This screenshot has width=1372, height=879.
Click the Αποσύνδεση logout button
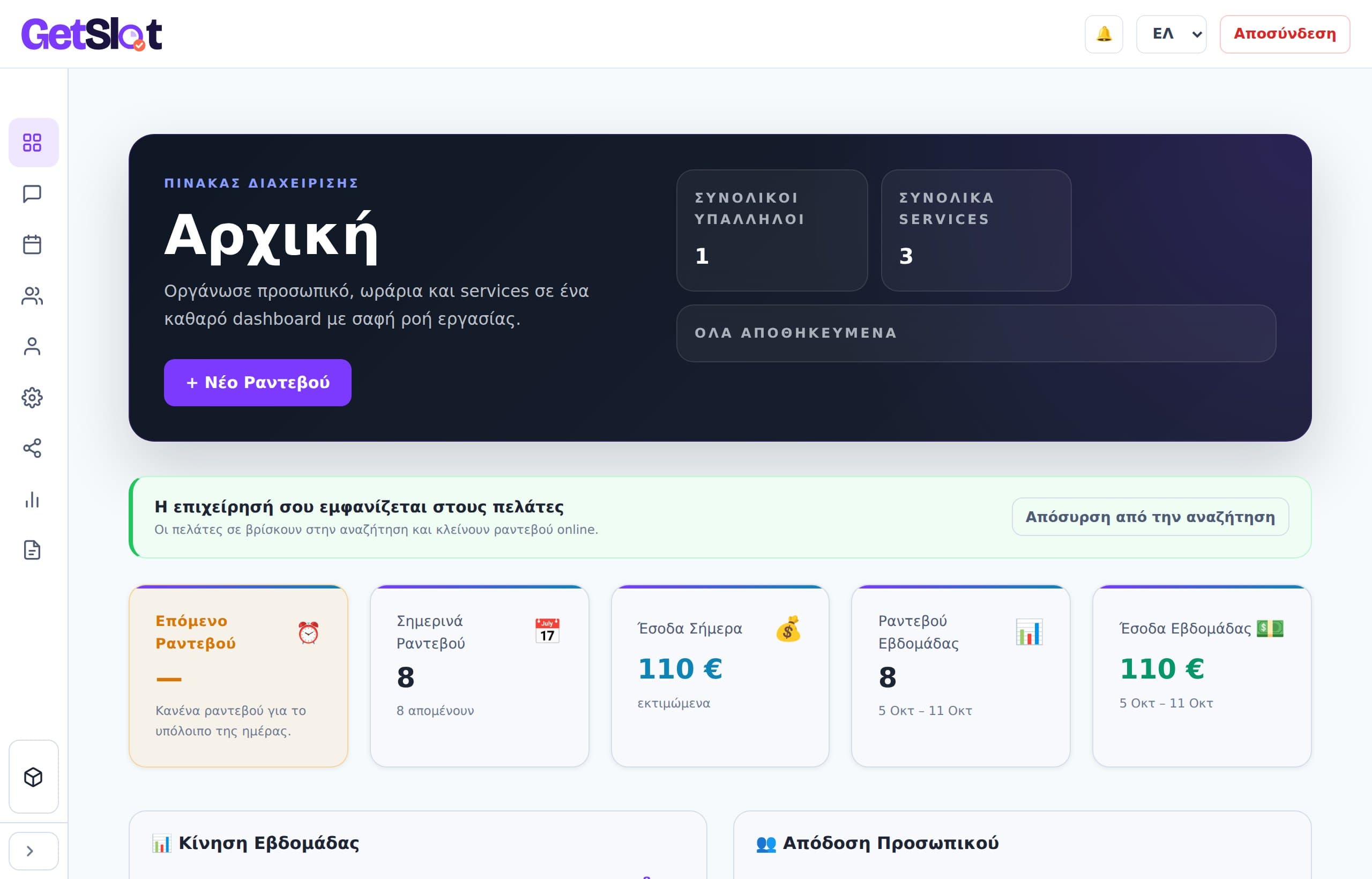tap(1285, 34)
